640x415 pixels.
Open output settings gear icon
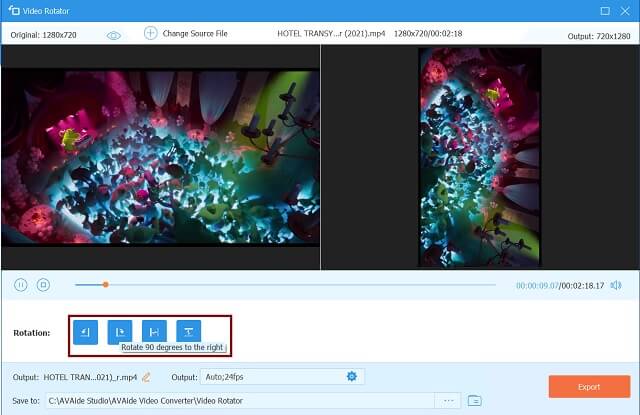(x=351, y=376)
